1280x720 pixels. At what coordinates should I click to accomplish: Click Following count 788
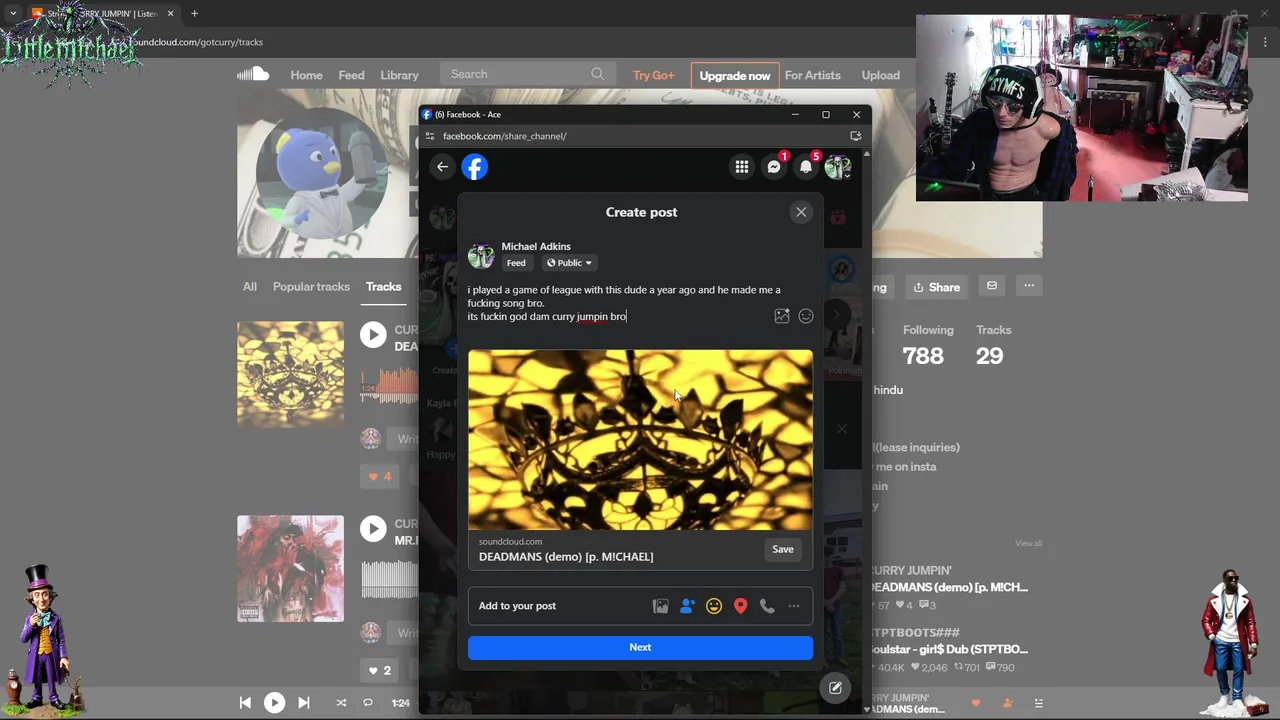pos(923,356)
